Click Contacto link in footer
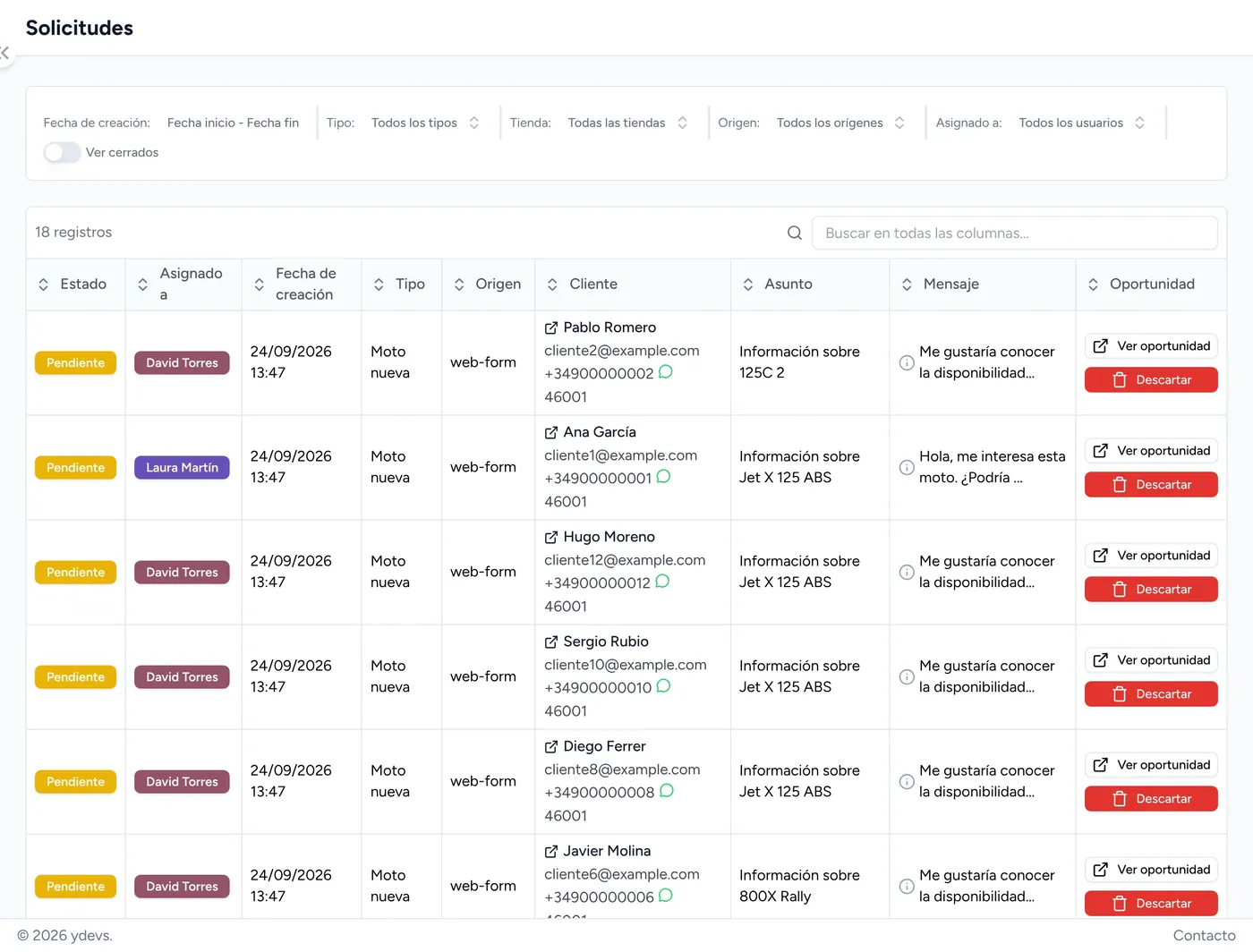The height and width of the screenshot is (952, 1253). coord(1204,936)
